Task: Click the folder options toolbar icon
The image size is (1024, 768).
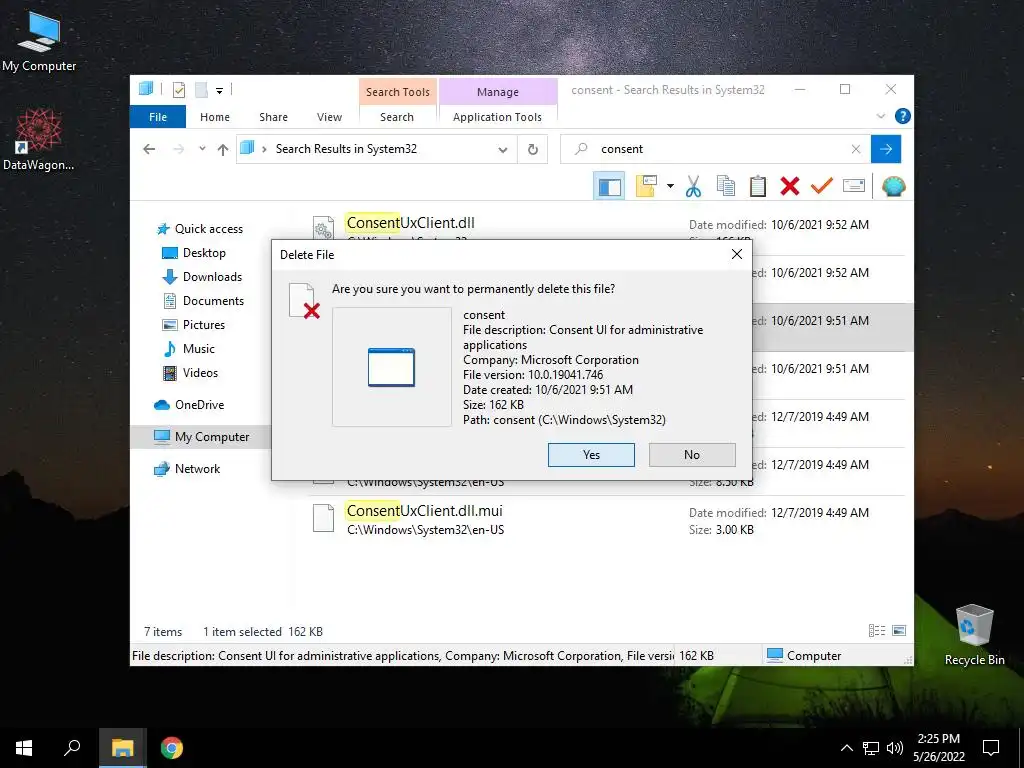Action: coord(646,187)
